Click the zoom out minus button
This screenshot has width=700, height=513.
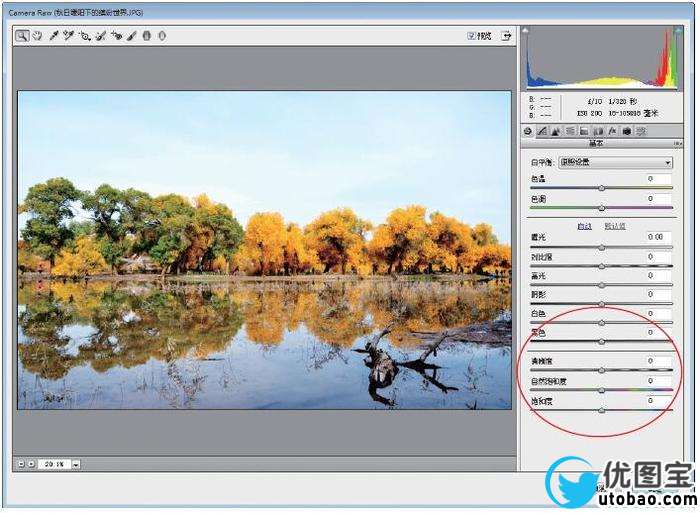[21, 464]
